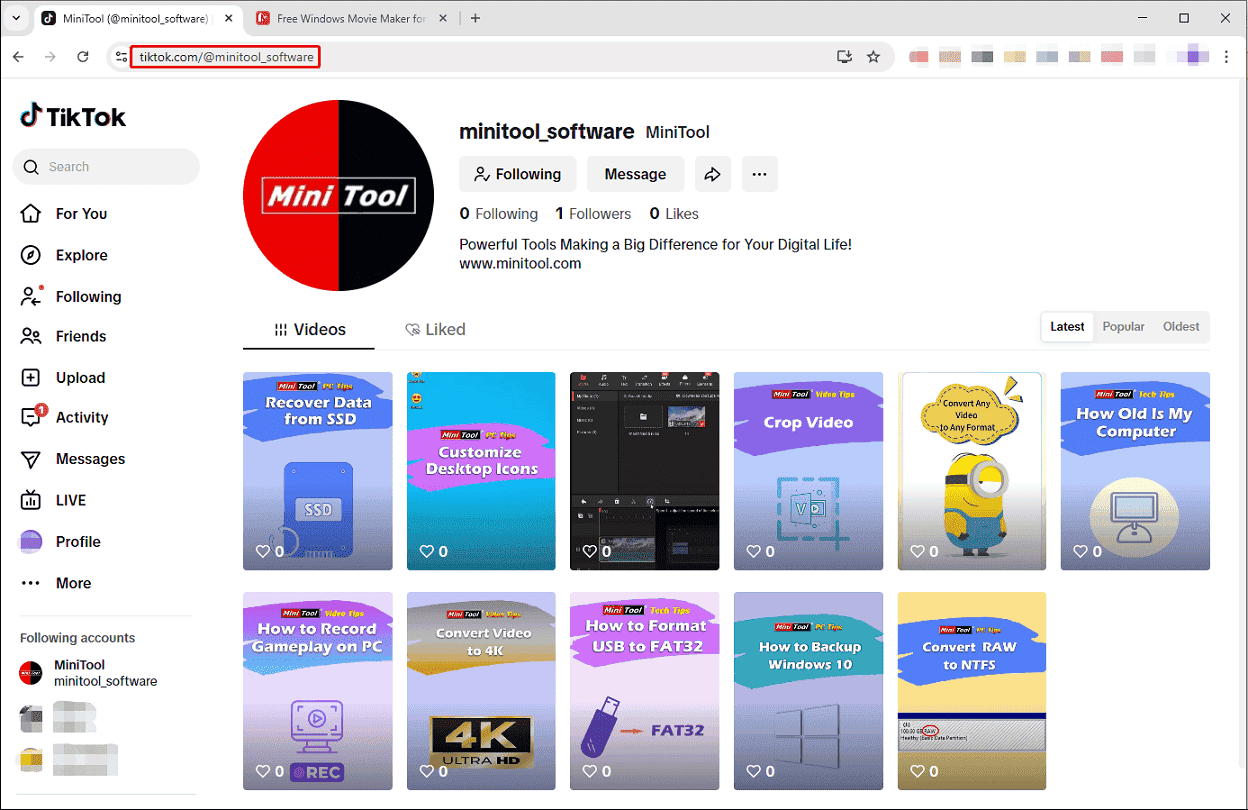Open the Format USB to FAT32 video
The width and height of the screenshot is (1248, 810).
(644, 691)
